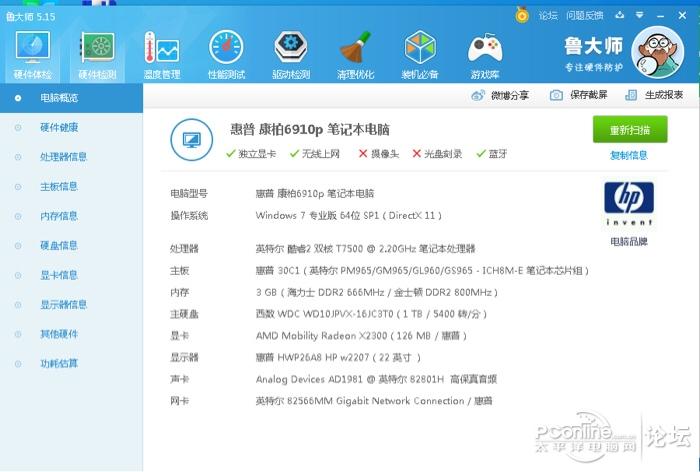Open the title bar dropdown menu arrow

tap(639, 15)
